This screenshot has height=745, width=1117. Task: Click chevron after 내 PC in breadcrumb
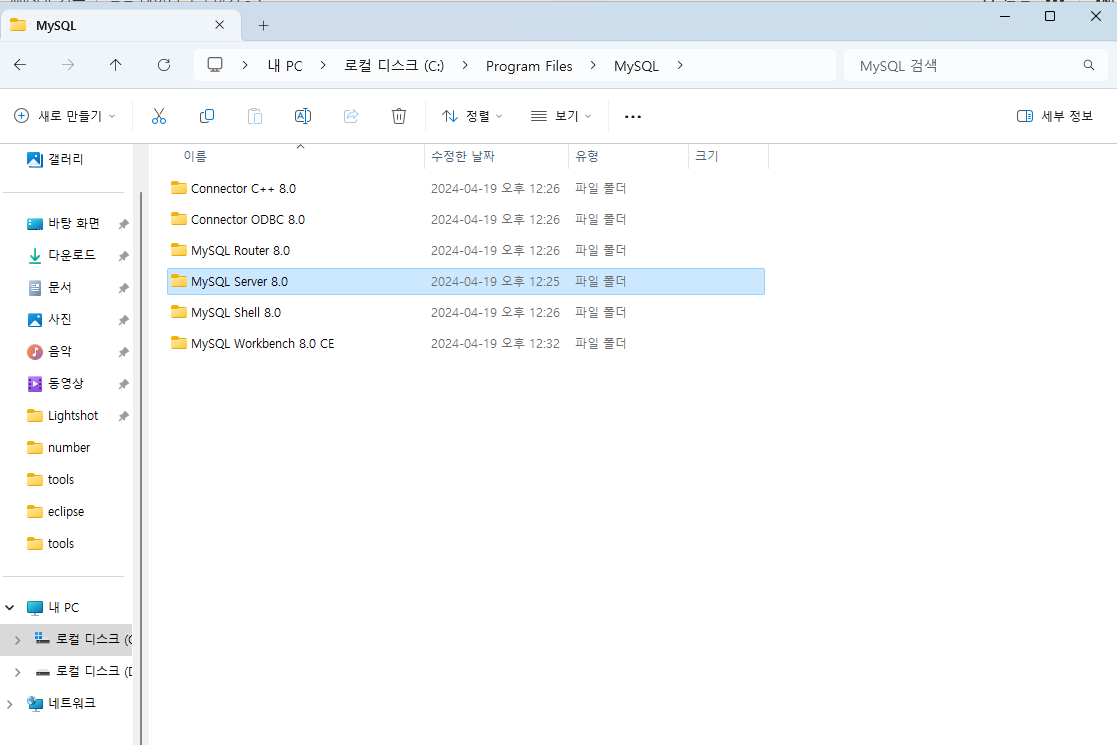(x=323, y=66)
